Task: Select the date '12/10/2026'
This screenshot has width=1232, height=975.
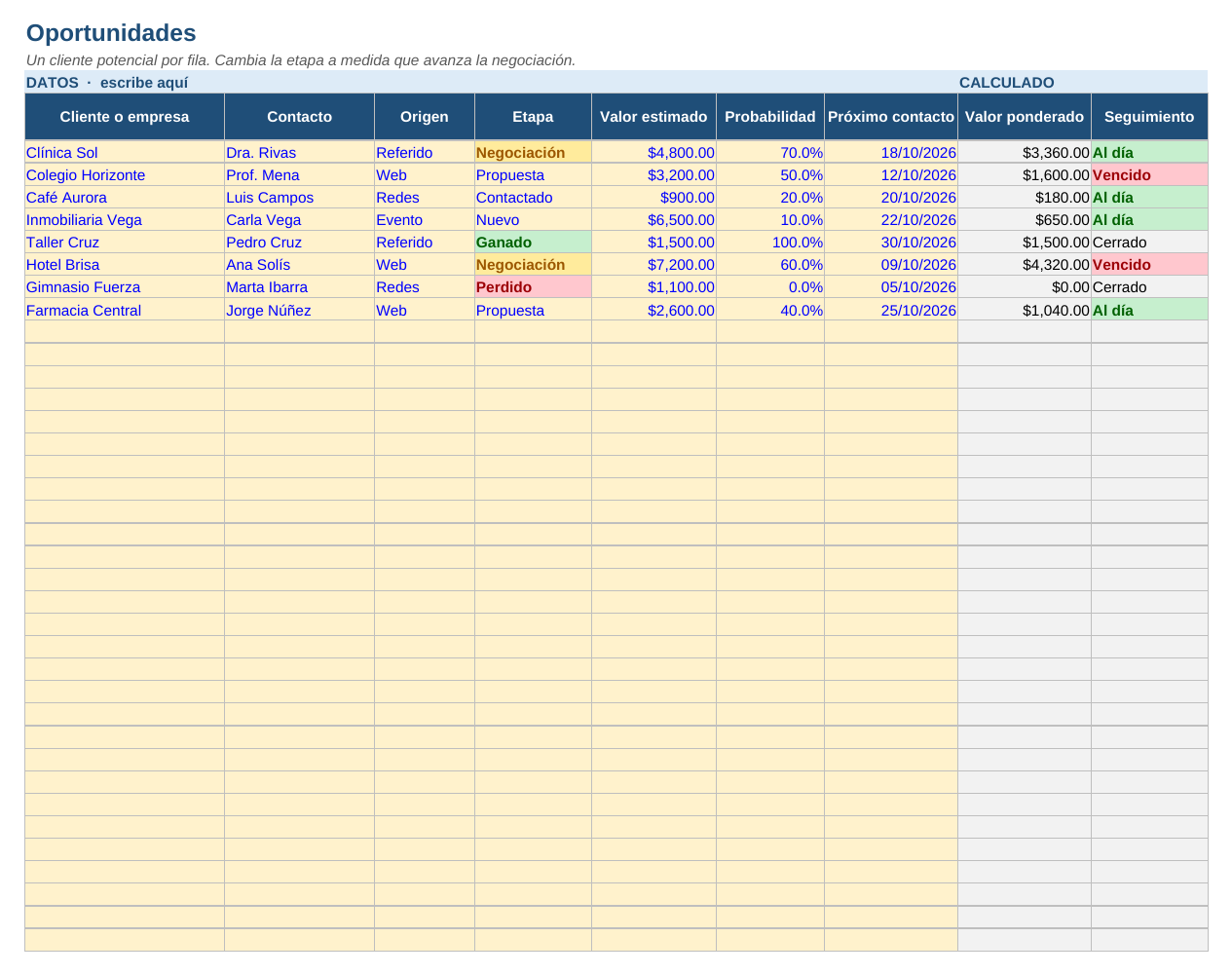Action: 891,174
